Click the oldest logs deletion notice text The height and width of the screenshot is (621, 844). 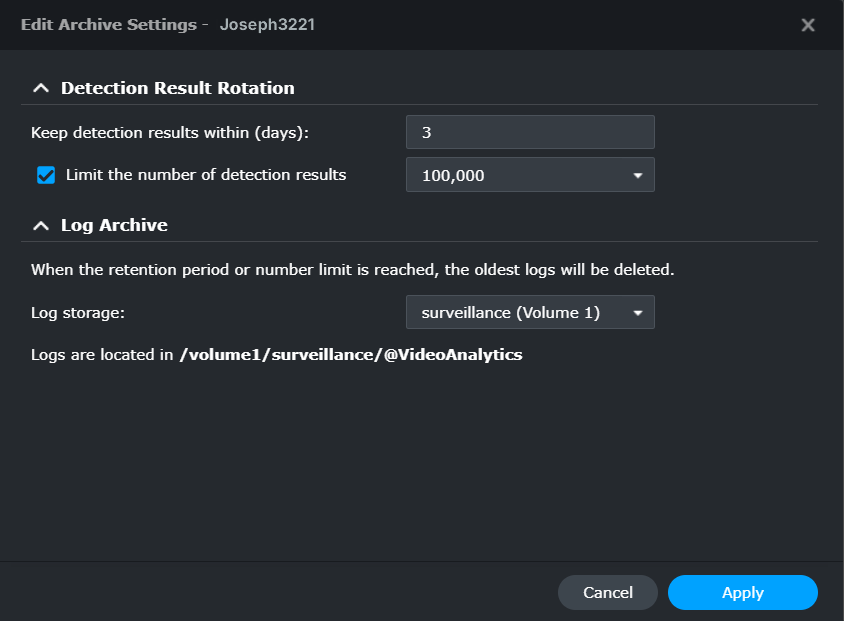(x=353, y=270)
